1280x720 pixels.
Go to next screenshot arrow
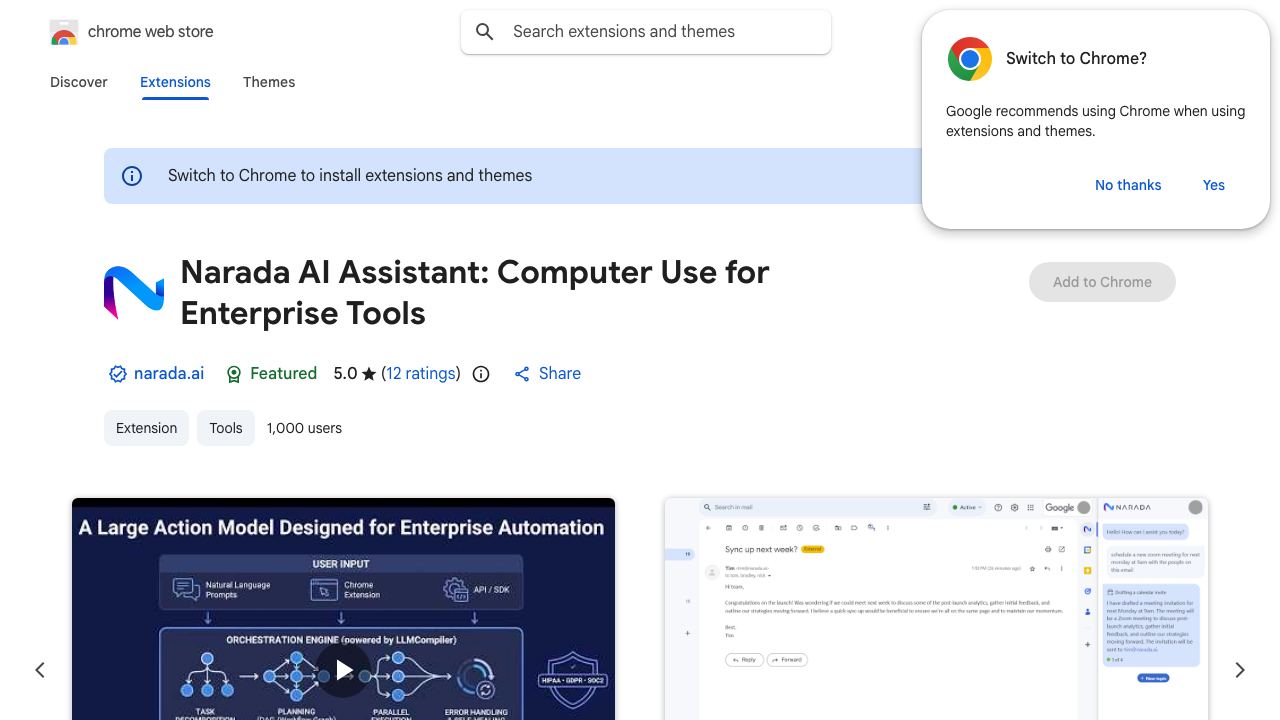click(x=1240, y=670)
